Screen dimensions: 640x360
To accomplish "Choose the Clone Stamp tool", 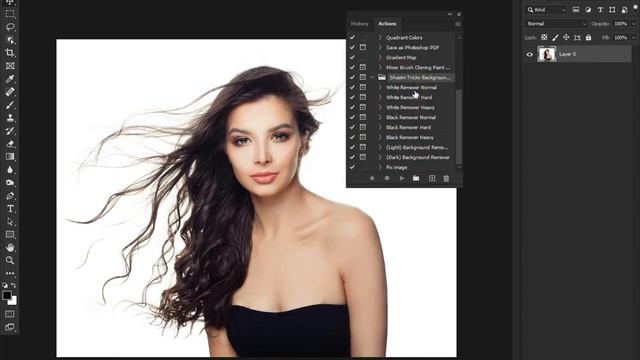I will click(x=10, y=118).
